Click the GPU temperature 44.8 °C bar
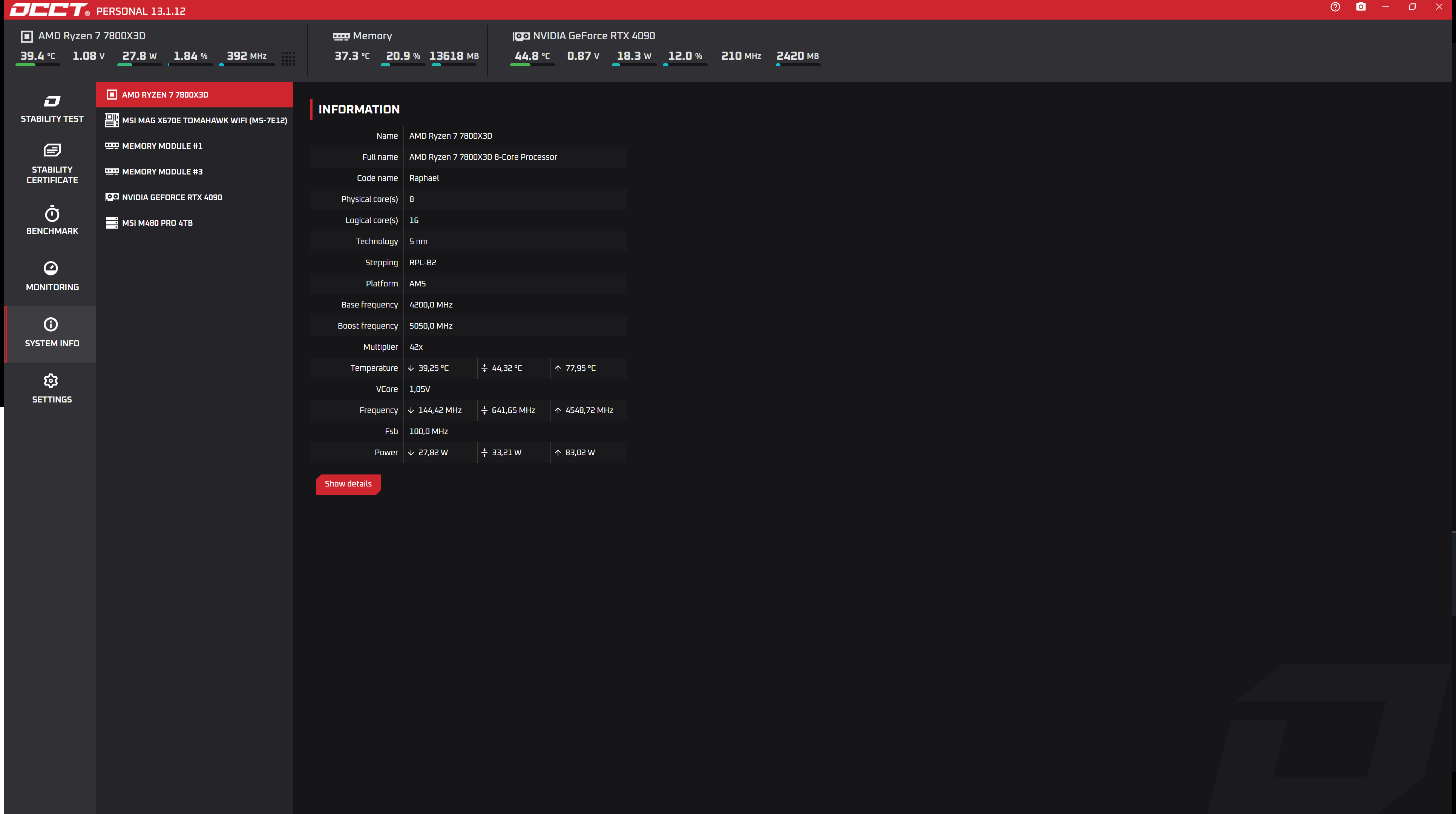1456x814 pixels. 532,65
